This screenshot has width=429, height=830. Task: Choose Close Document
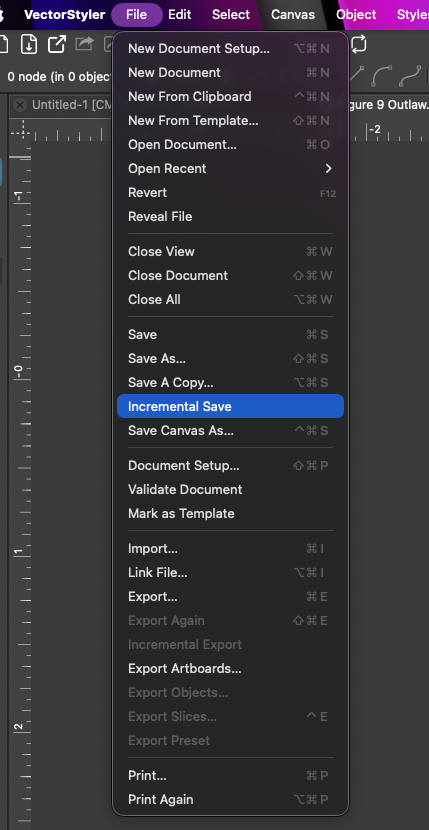(230, 275)
